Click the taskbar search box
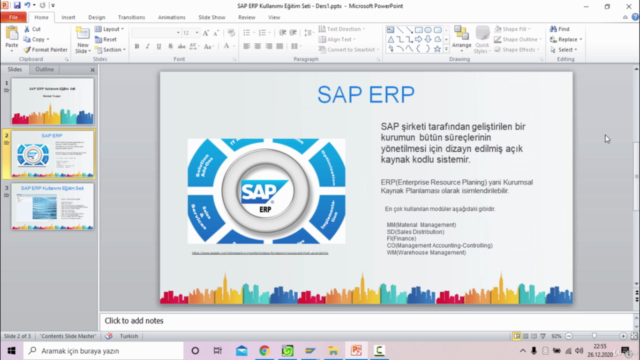Viewport: 640px width, 360px height. (x=104, y=351)
